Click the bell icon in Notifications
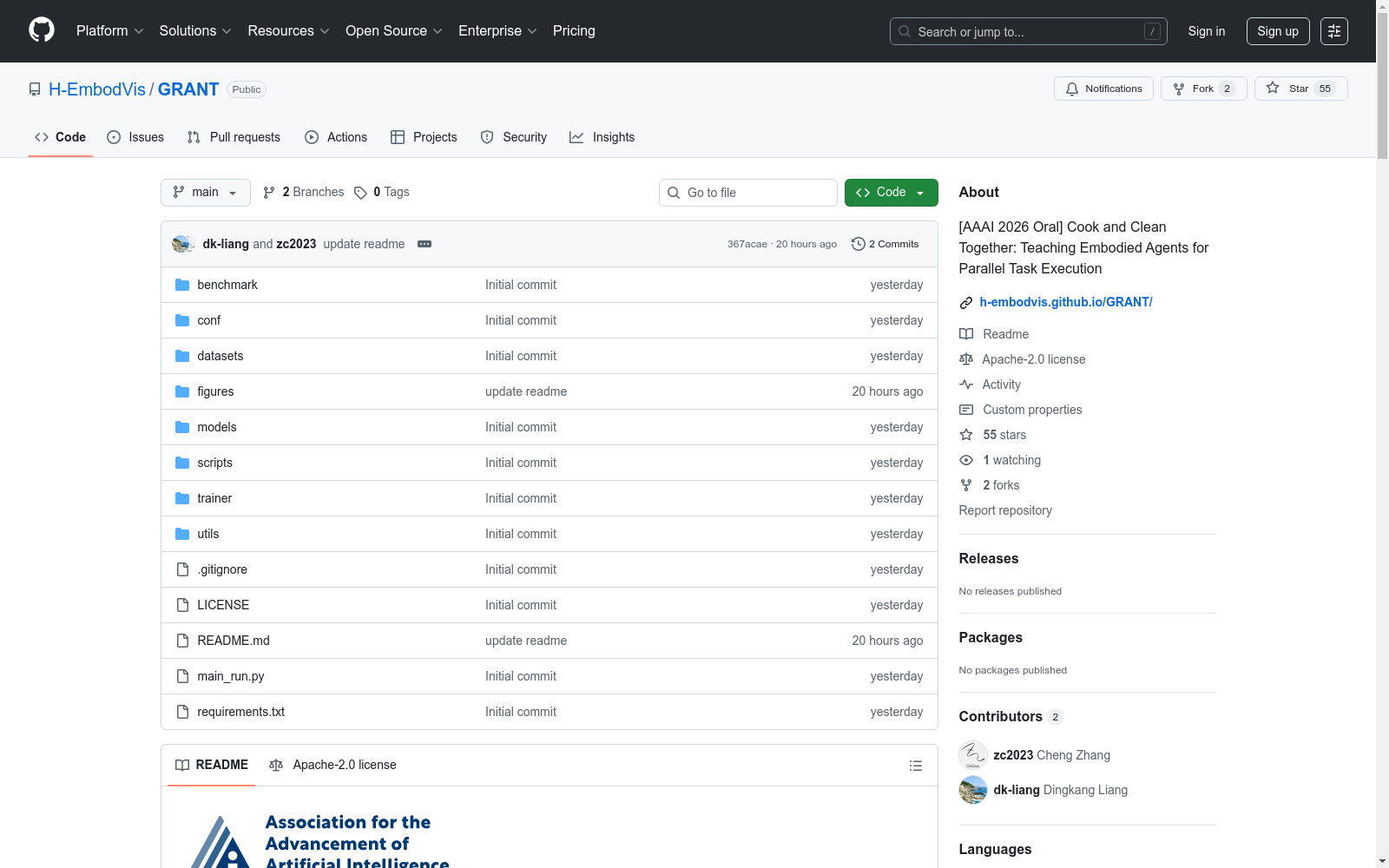1389x868 pixels. point(1072,89)
